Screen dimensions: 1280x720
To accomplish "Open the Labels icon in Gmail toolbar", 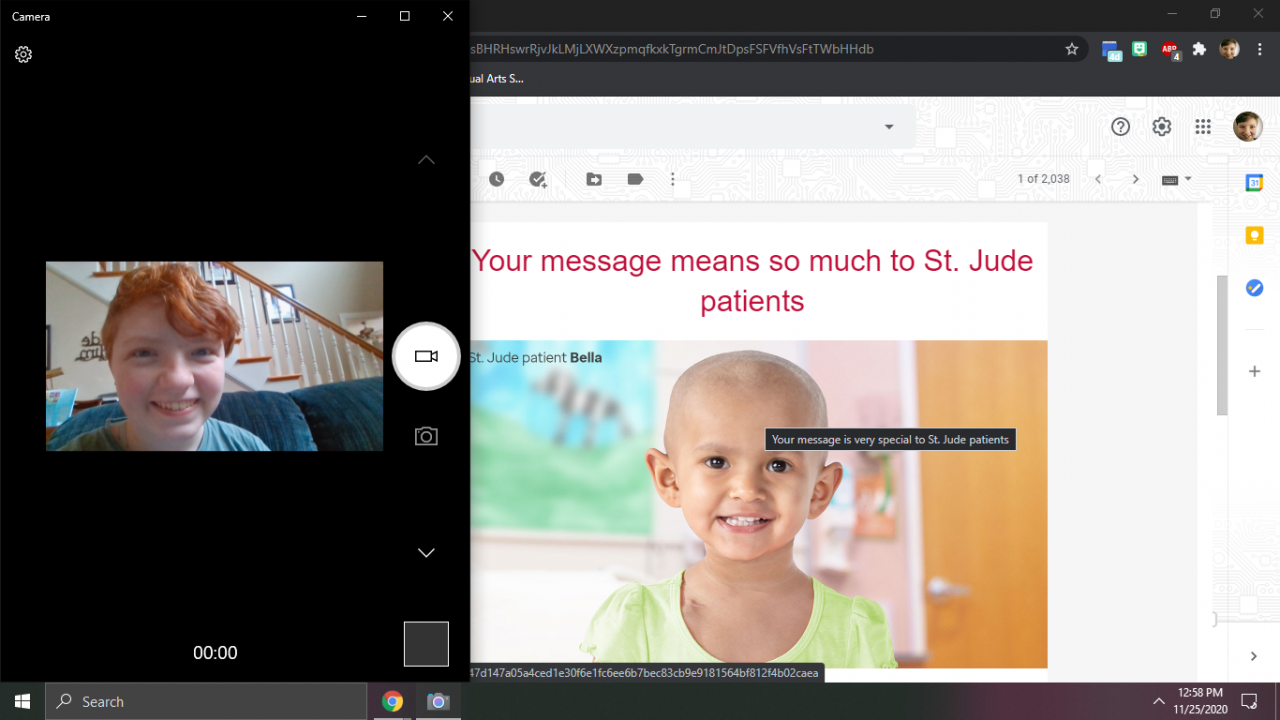I will pos(635,179).
